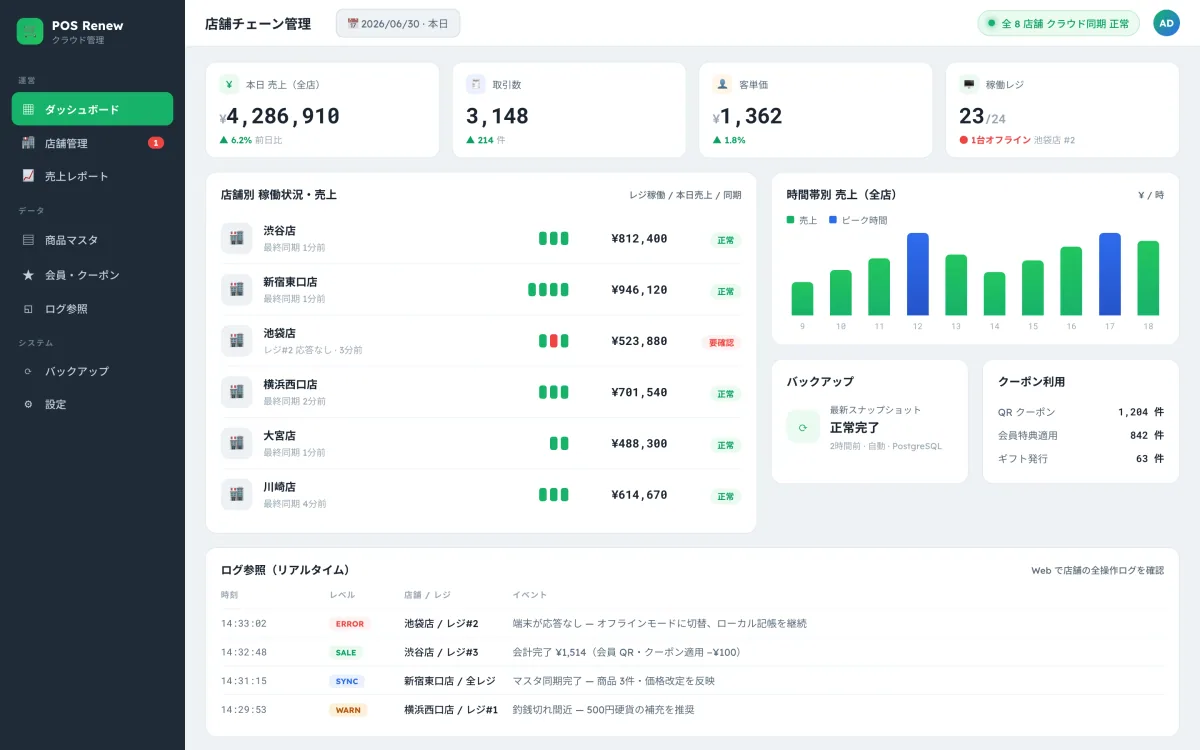1200x750 pixels.
Task: Click the POS Renew logo icon
Action: point(30,31)
